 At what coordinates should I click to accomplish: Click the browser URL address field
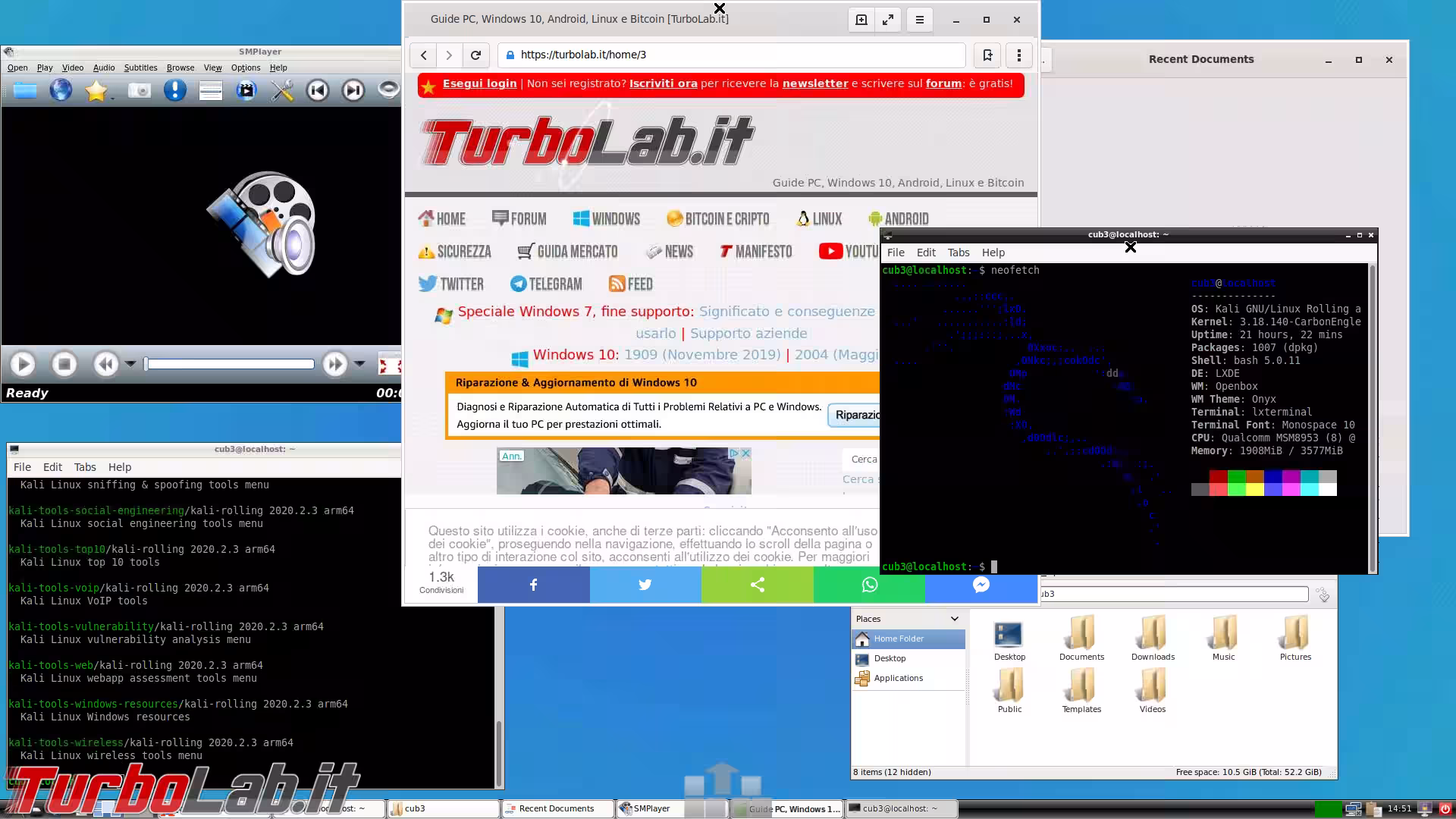732,55
